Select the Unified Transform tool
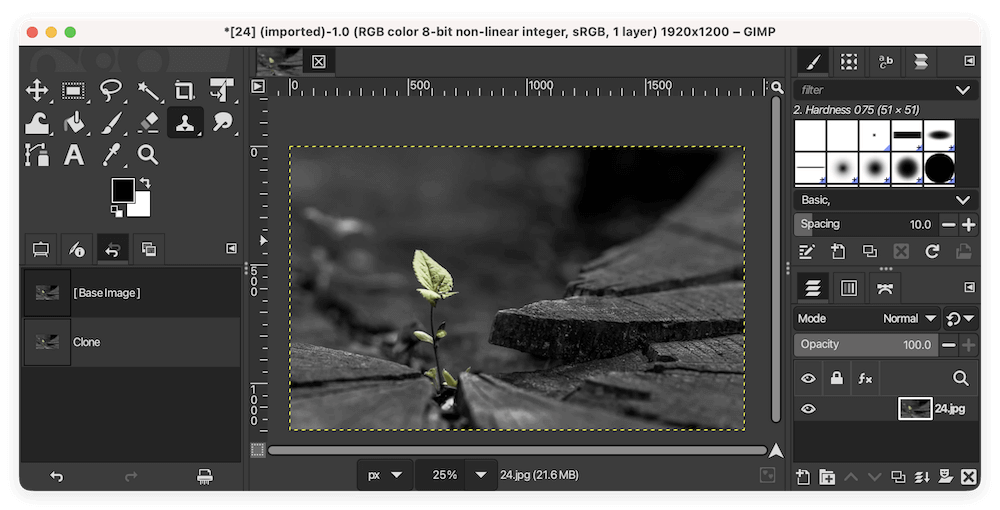 coord(222,91)
